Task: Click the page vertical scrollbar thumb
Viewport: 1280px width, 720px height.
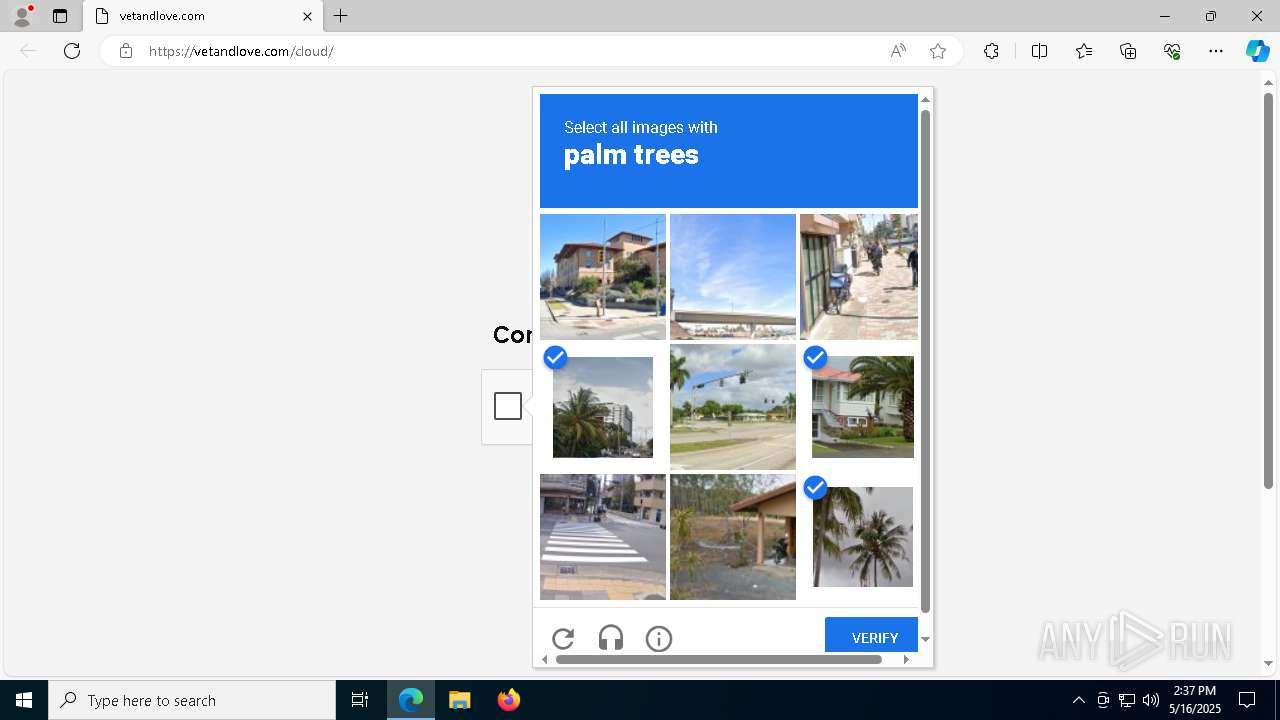Action: point(1268,290)
